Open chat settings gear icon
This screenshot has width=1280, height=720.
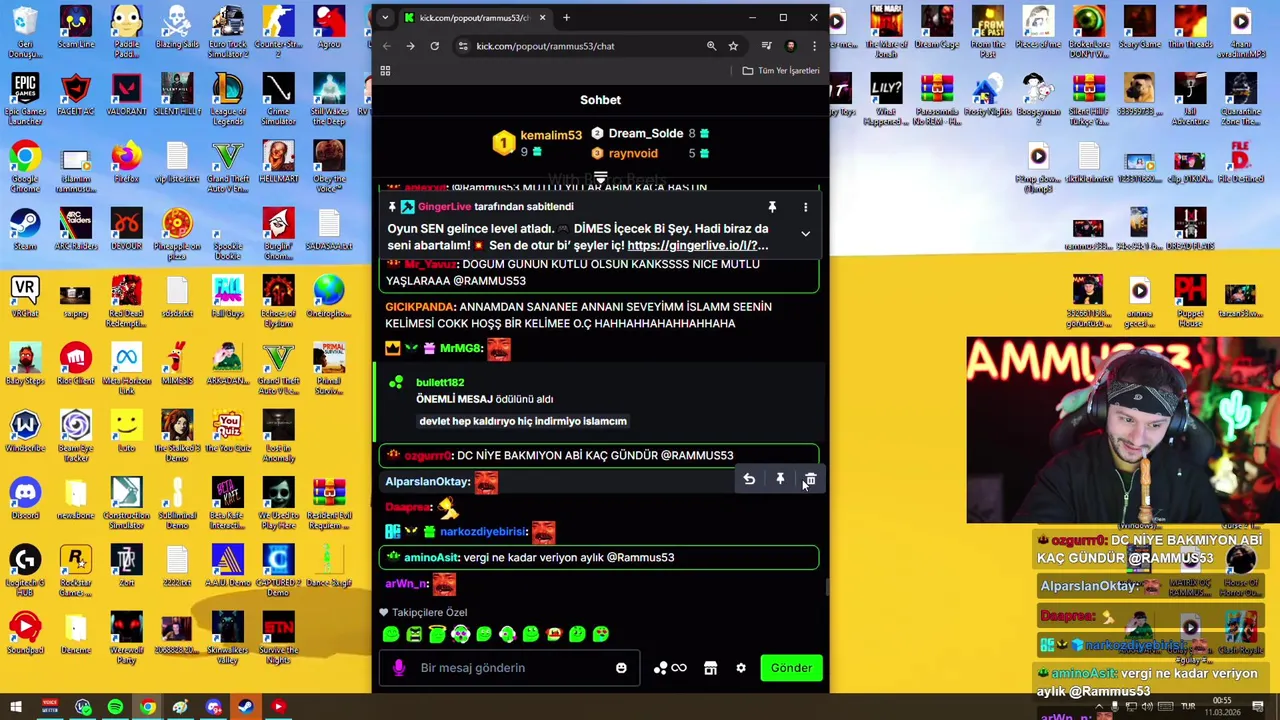point(741,668)
